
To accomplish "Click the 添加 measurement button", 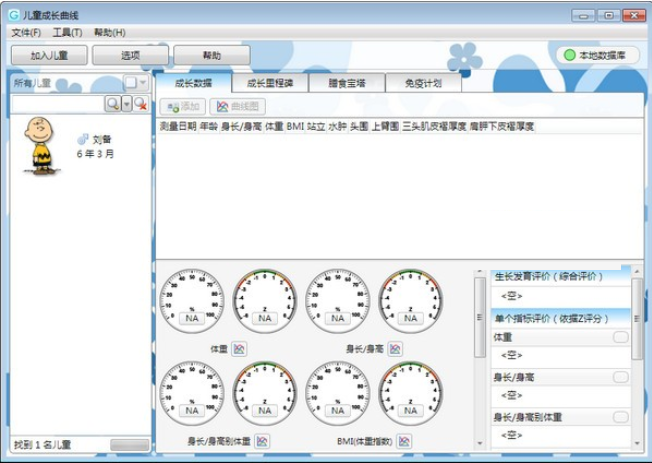I will [x=183, y=106].
